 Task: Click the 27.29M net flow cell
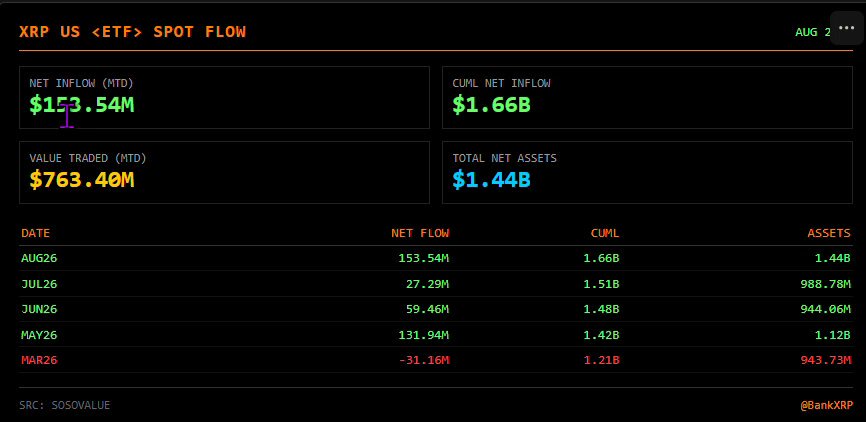(x=427, y=284)
